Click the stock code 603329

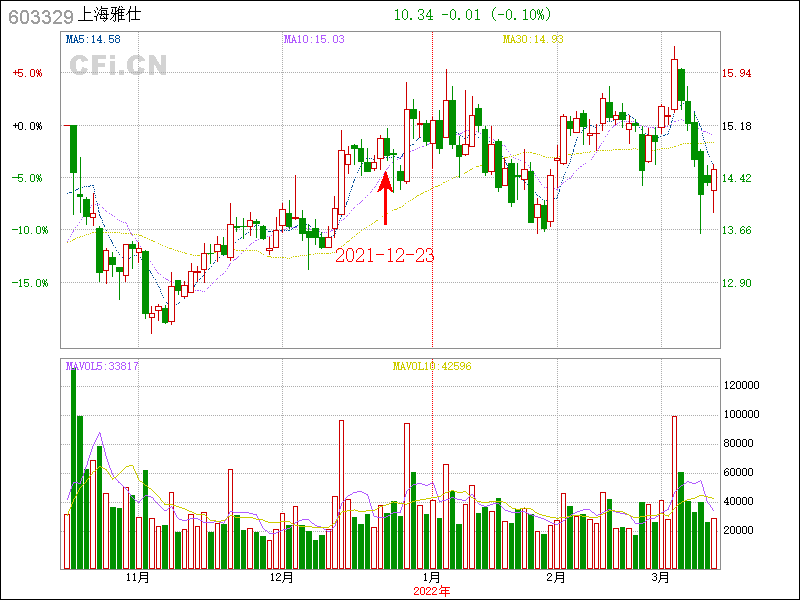[41, 17]
